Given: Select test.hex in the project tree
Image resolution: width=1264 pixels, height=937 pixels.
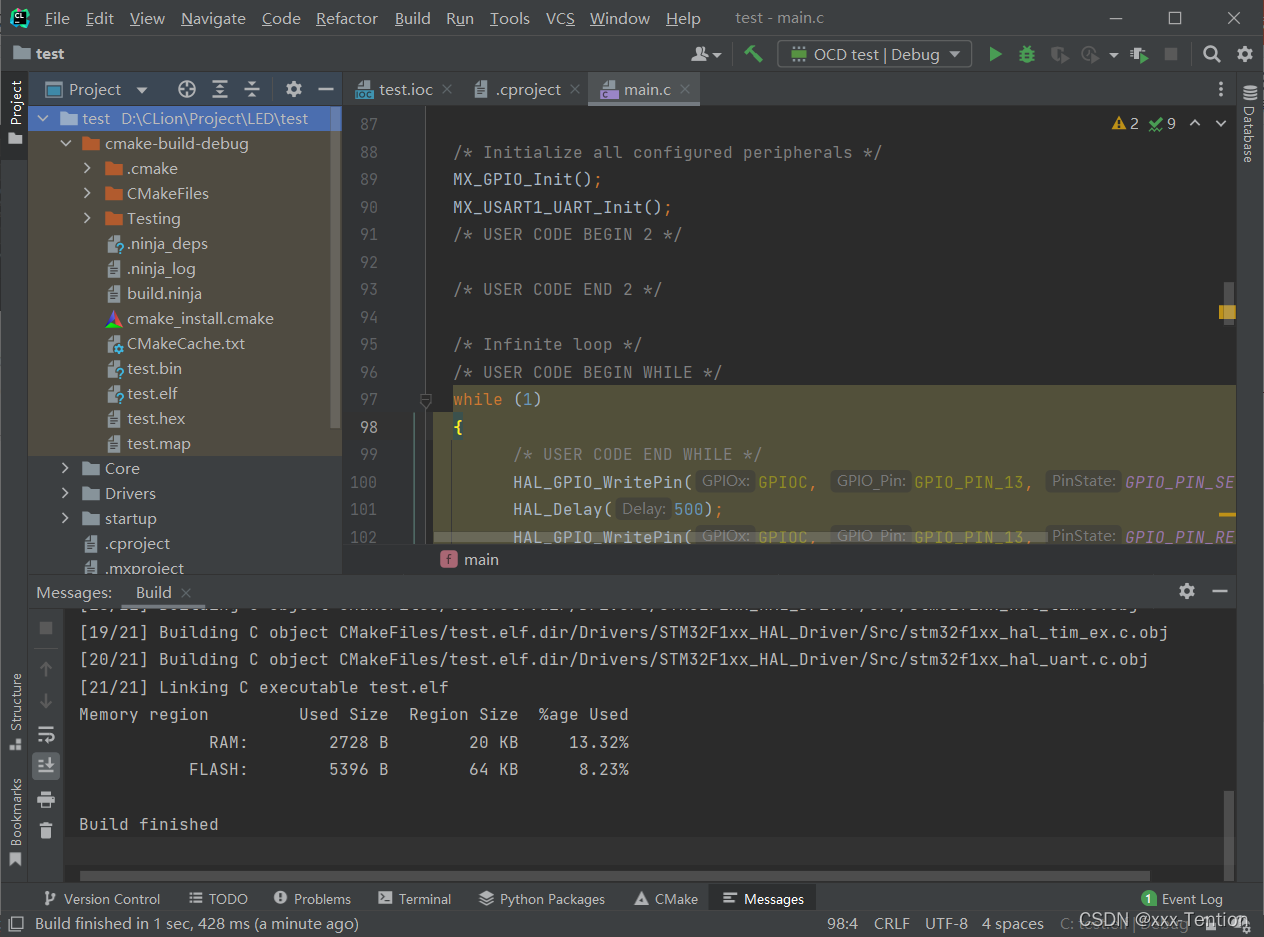Looking at the screenshot, I should pos(156,418).
